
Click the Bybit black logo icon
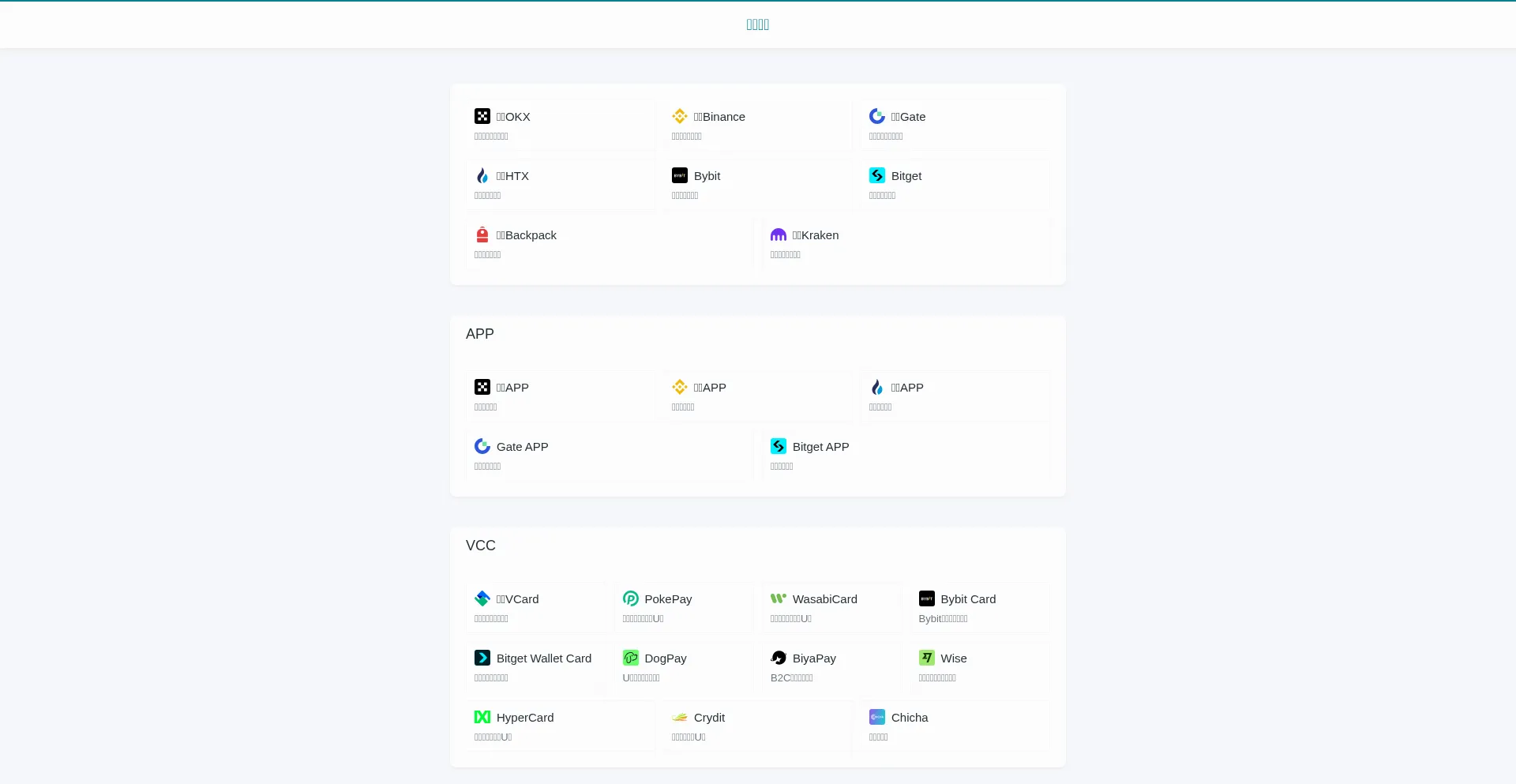click(679, 175)
